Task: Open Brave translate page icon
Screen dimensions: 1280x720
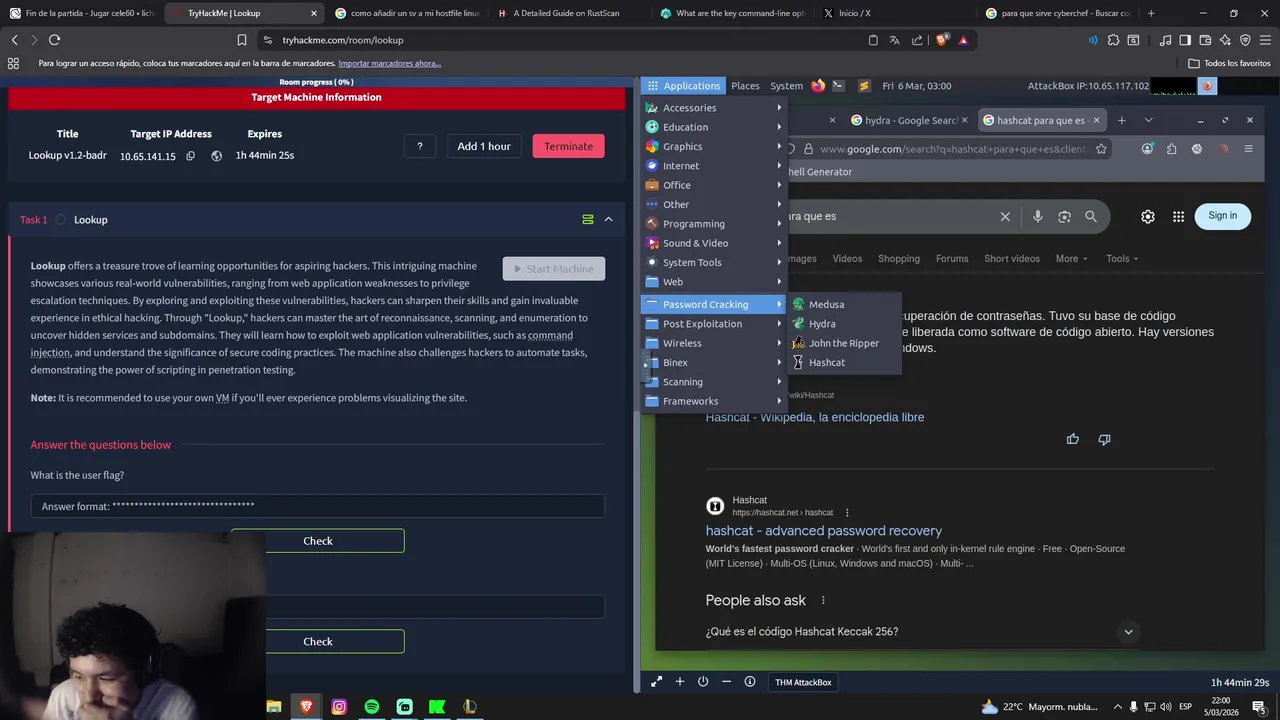Action: point(895,40)
